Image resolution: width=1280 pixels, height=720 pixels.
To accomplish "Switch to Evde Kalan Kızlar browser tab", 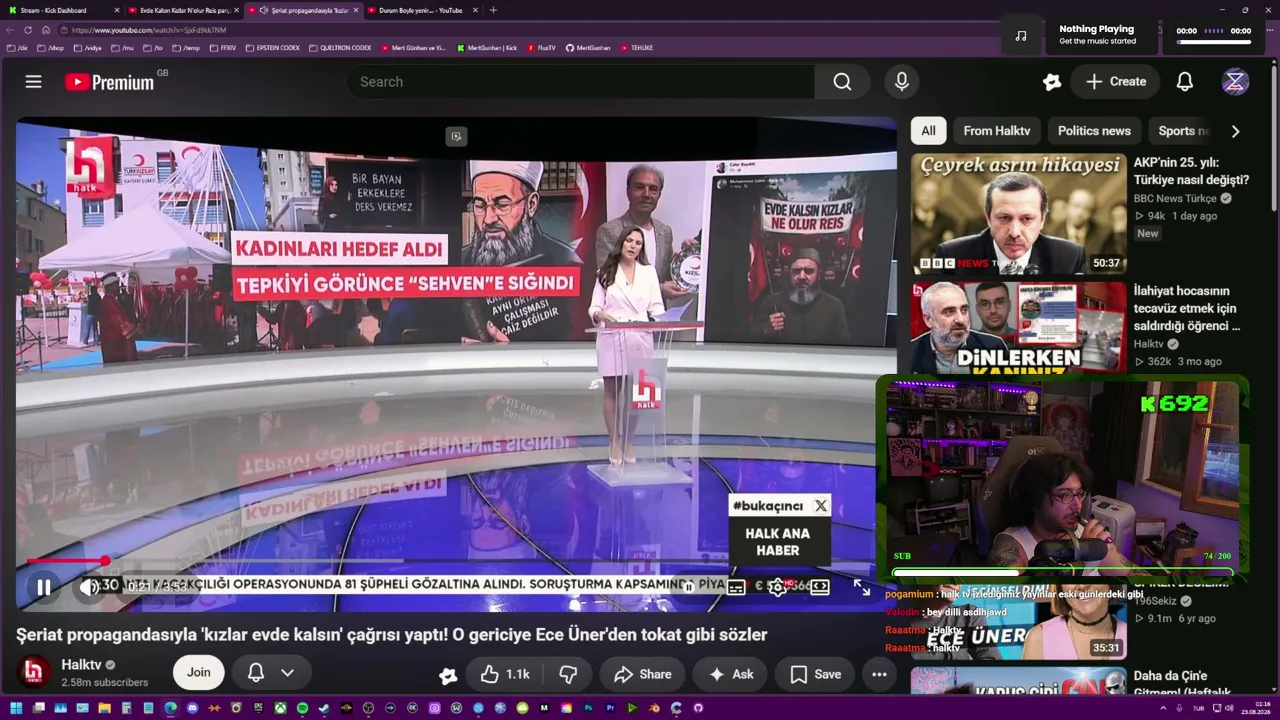I will [184, 10].
